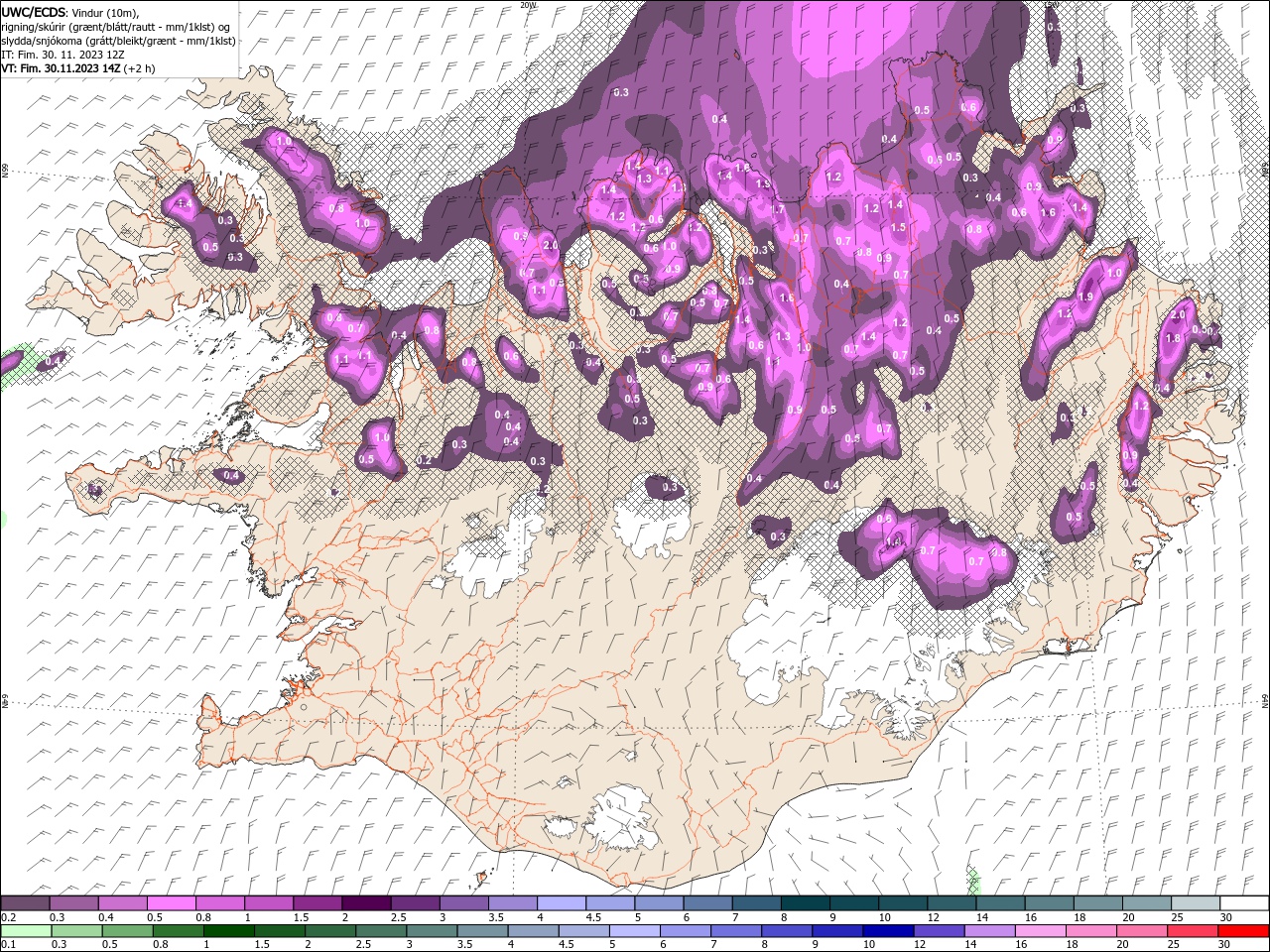Select the 'IT: Fim. 30. 11. 2023 12Z' line

click(63, 55)
